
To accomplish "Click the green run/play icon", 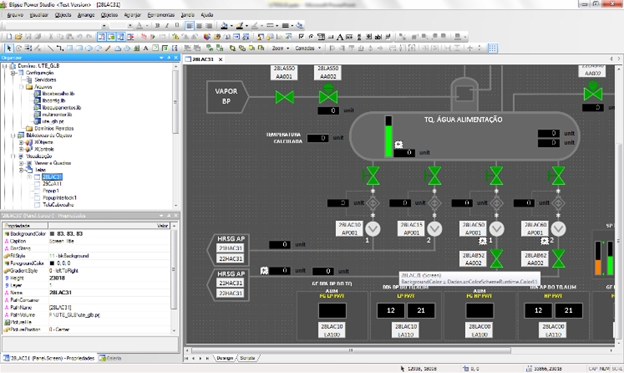I will (x=152, y=37).
